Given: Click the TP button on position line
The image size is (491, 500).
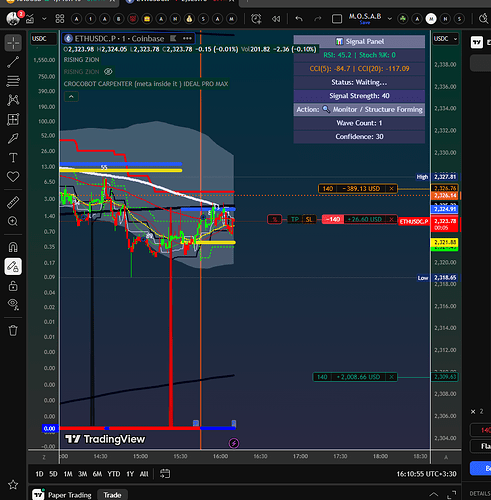Looking at the screenshot, I should [295, 219].
